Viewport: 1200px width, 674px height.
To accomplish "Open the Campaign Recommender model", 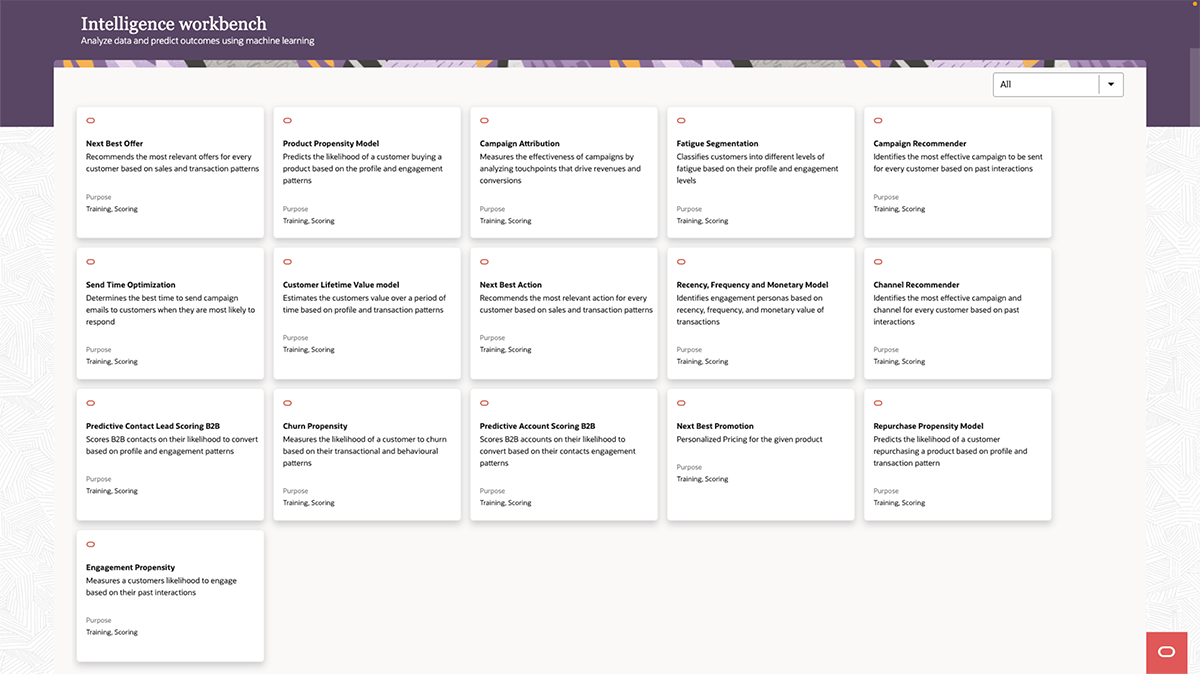I will pyautogui.click(x=919, y=144).
